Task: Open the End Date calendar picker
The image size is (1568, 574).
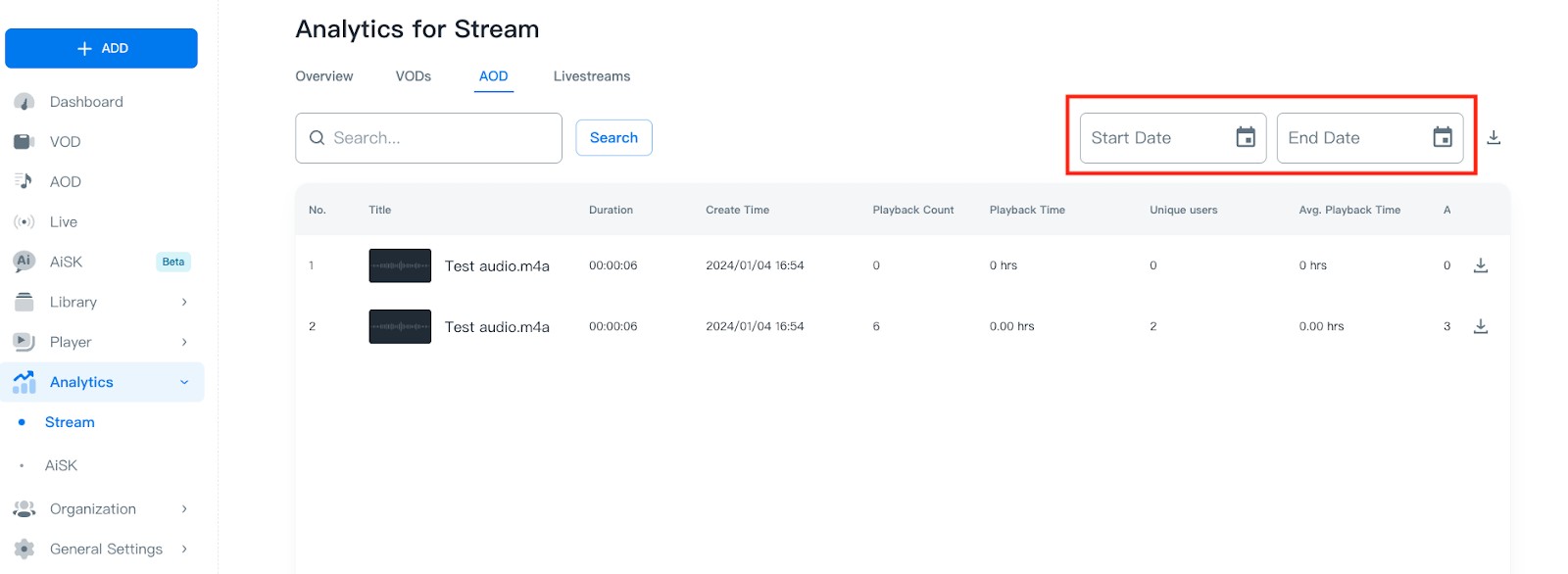Action: (1442, 138)
